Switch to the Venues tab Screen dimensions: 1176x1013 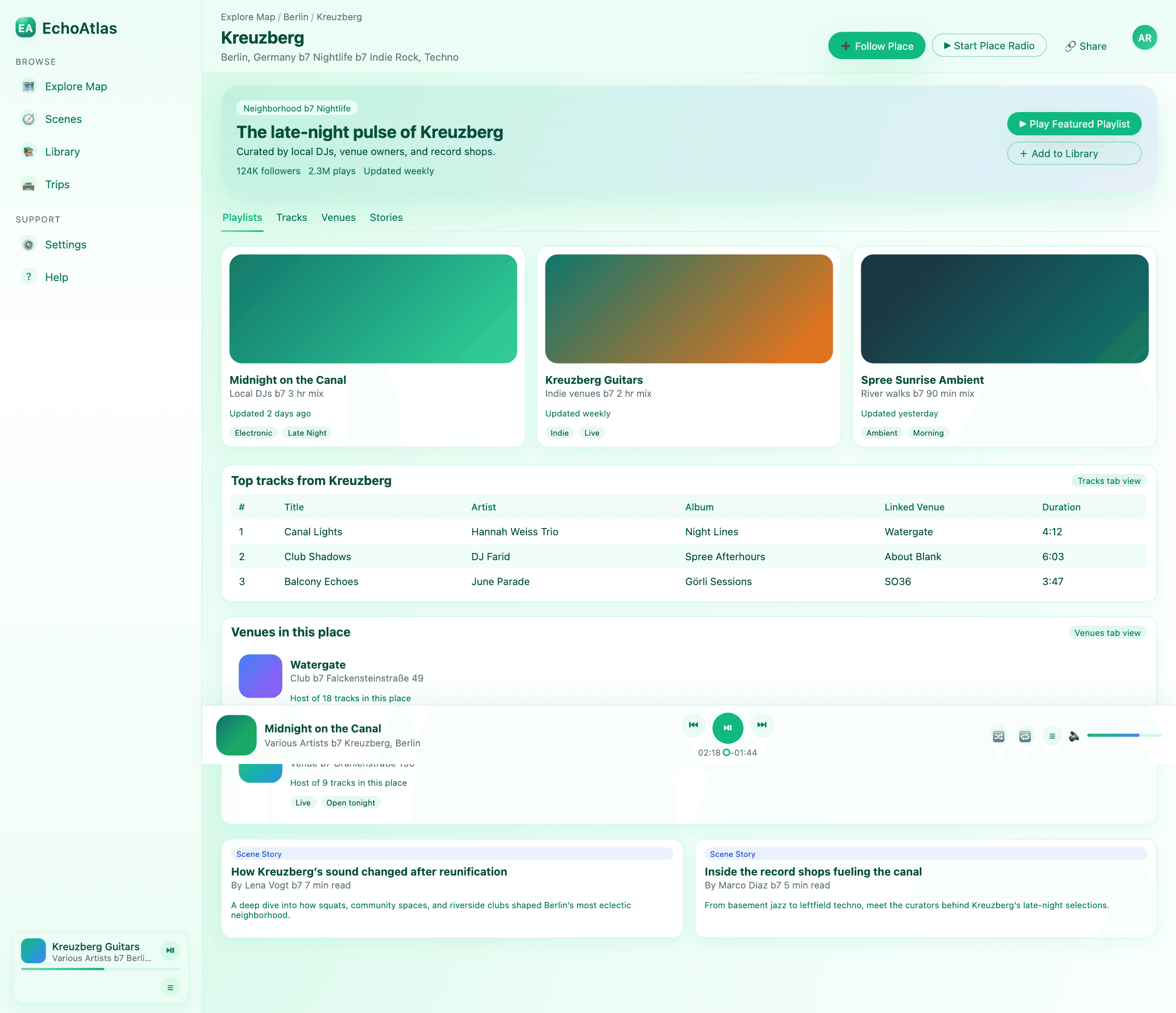pyautogui.click(x=338, y=217)
